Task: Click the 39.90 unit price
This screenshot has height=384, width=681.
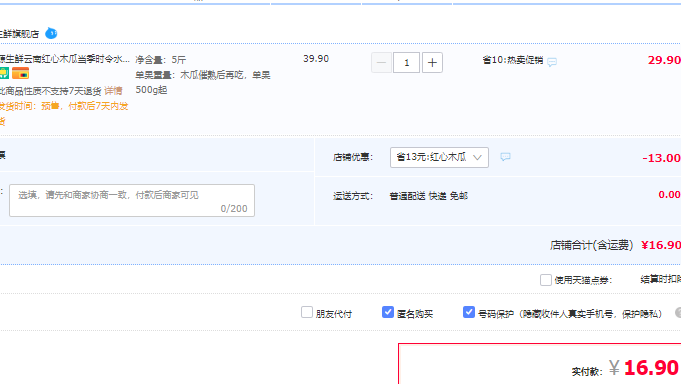Action: (316, 59)
